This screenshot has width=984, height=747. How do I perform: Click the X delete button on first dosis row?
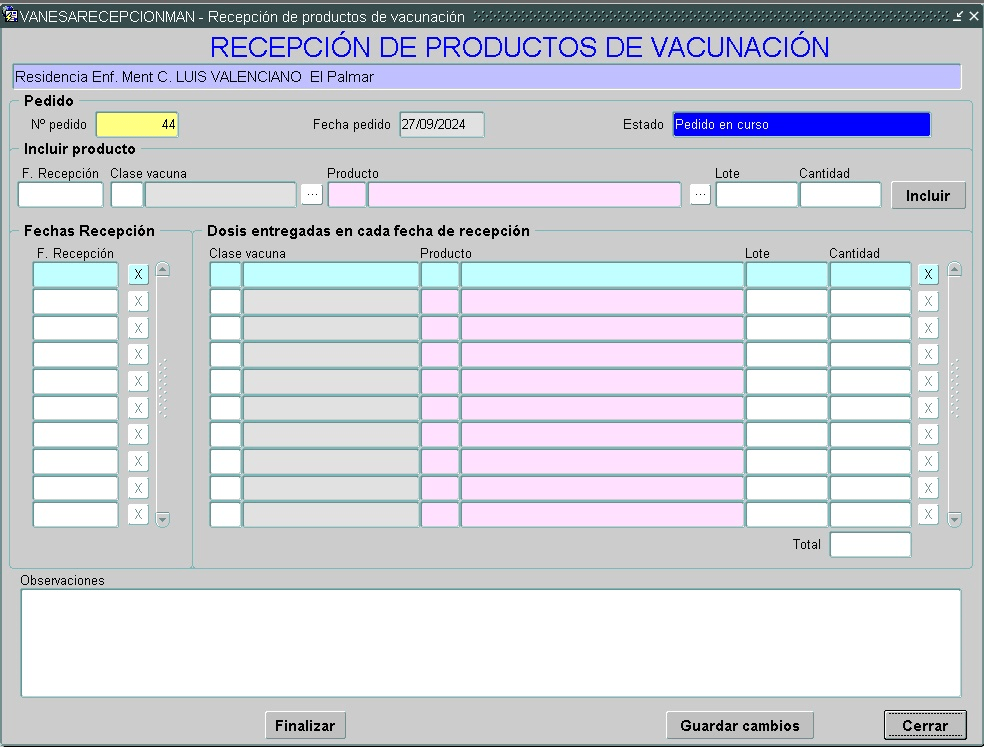[x=928, y=274]
